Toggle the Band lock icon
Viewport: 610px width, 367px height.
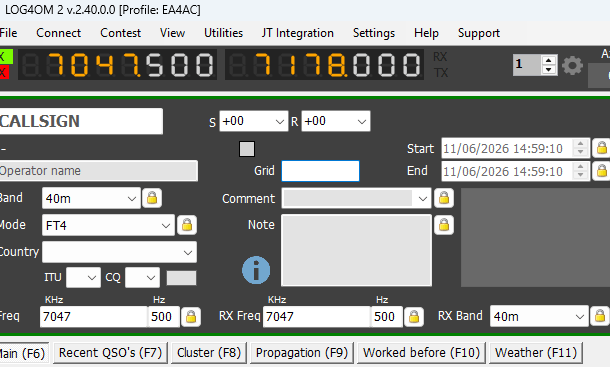click(152, 198)
